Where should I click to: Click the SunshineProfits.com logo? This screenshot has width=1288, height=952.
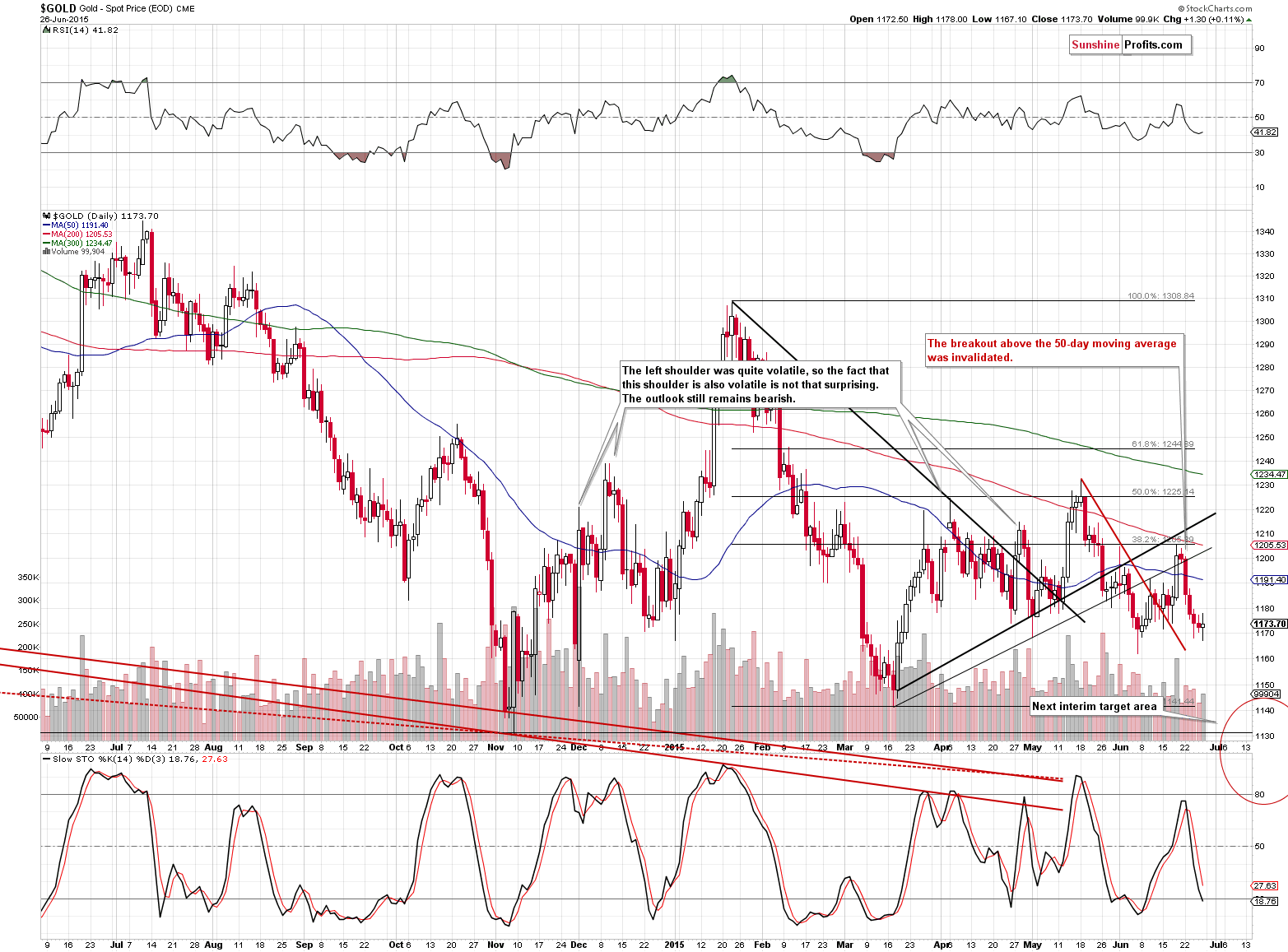[1130, 45]
